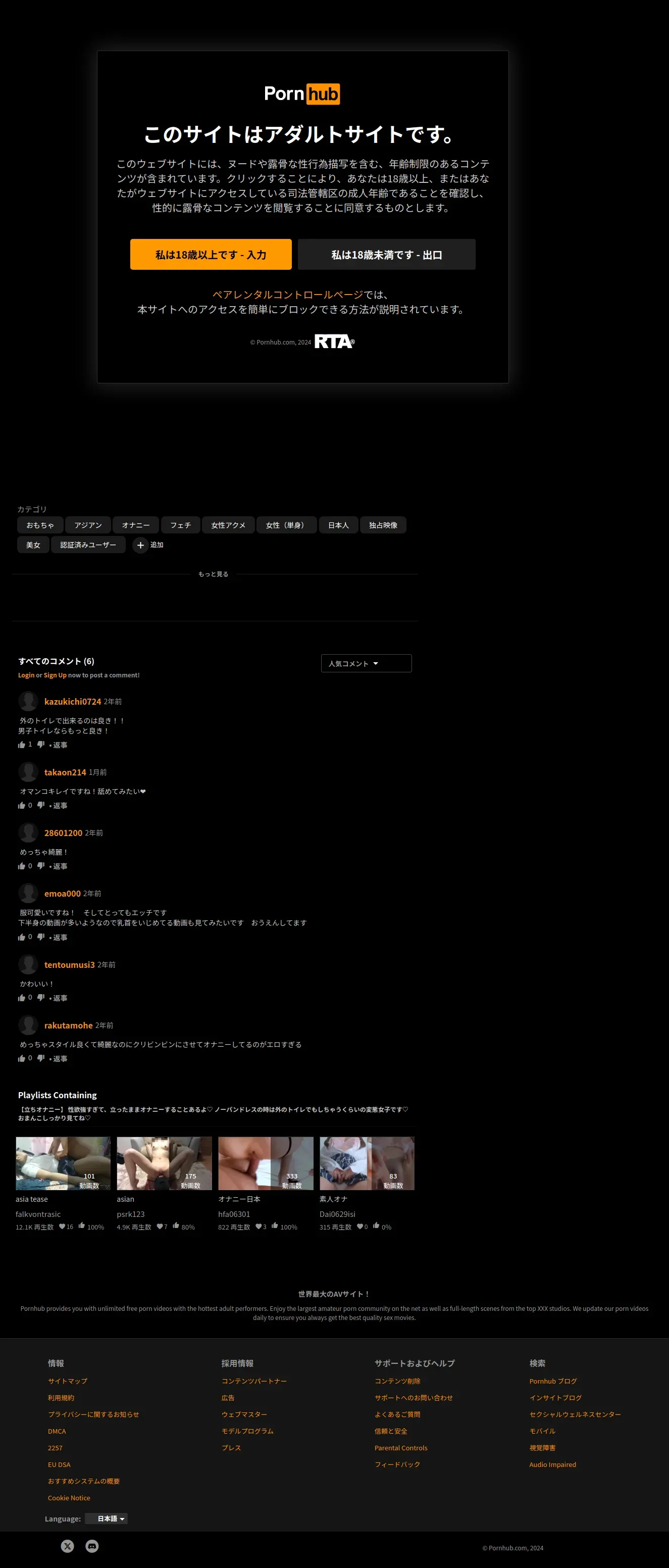Screen dimensions: 669x1568
Task: Open takaon214's avatar
Action: (28, 772)
